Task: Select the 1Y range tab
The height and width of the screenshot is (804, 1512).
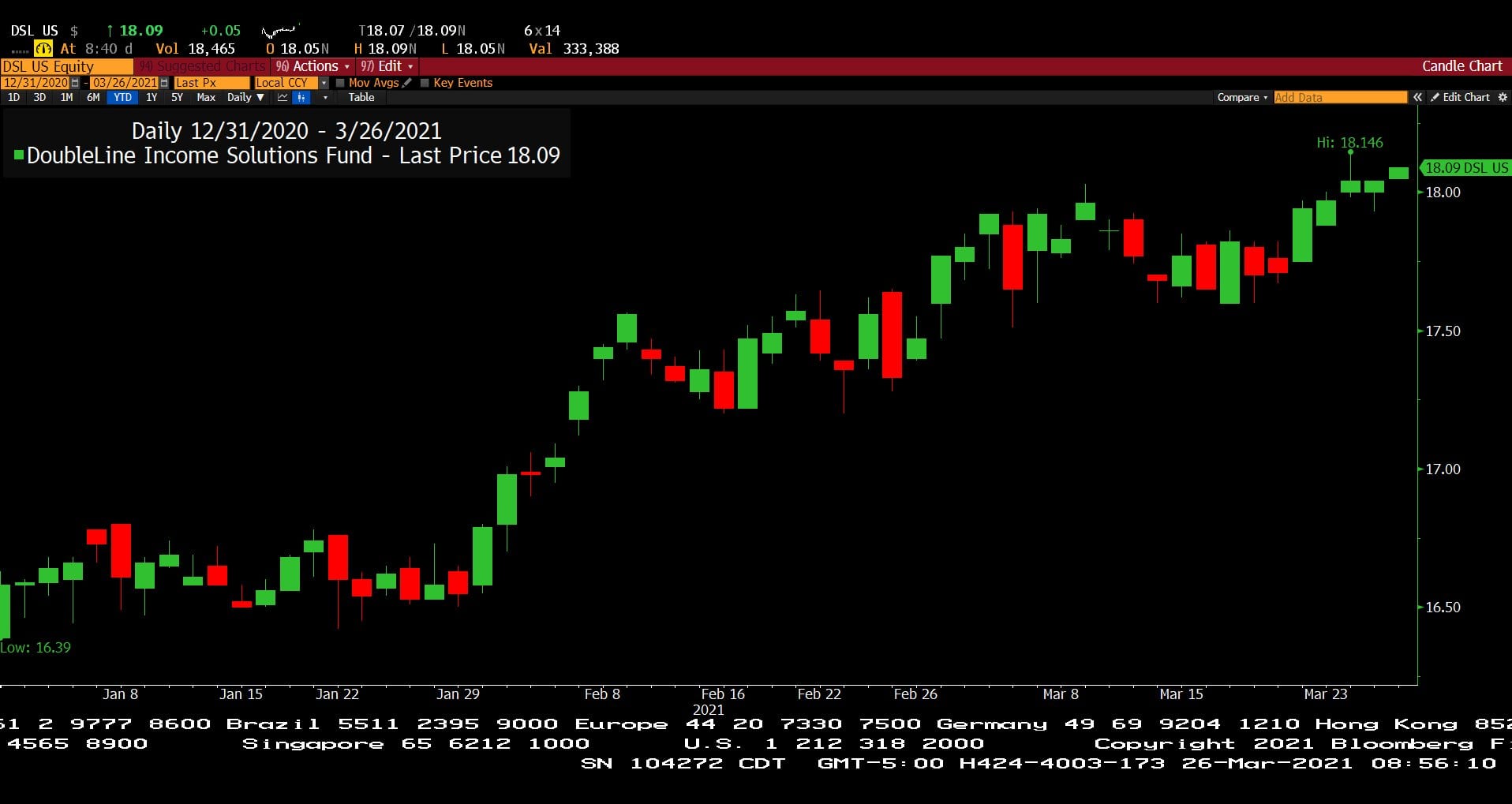Action: 152,98
